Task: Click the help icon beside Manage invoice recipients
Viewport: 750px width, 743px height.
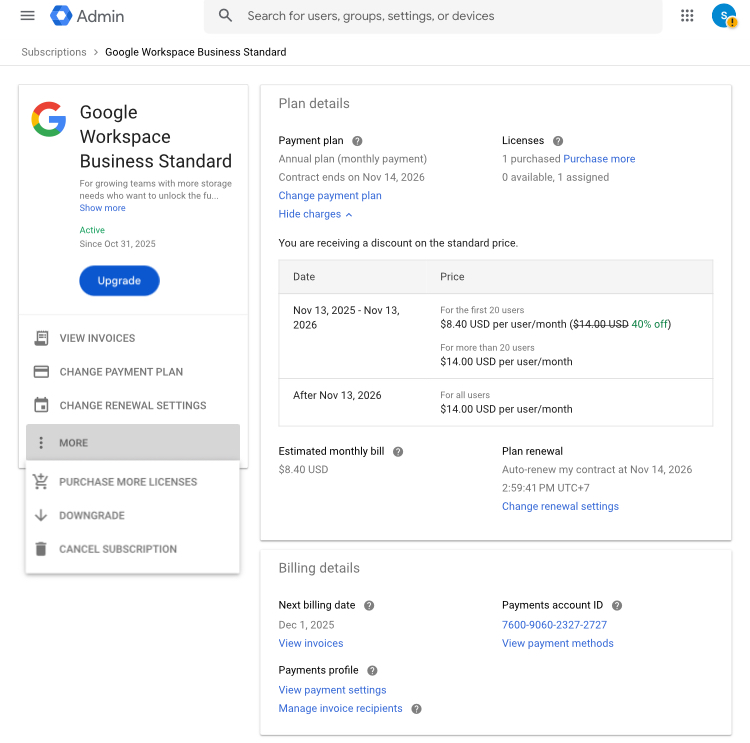Action: click(x=416, y=709)
